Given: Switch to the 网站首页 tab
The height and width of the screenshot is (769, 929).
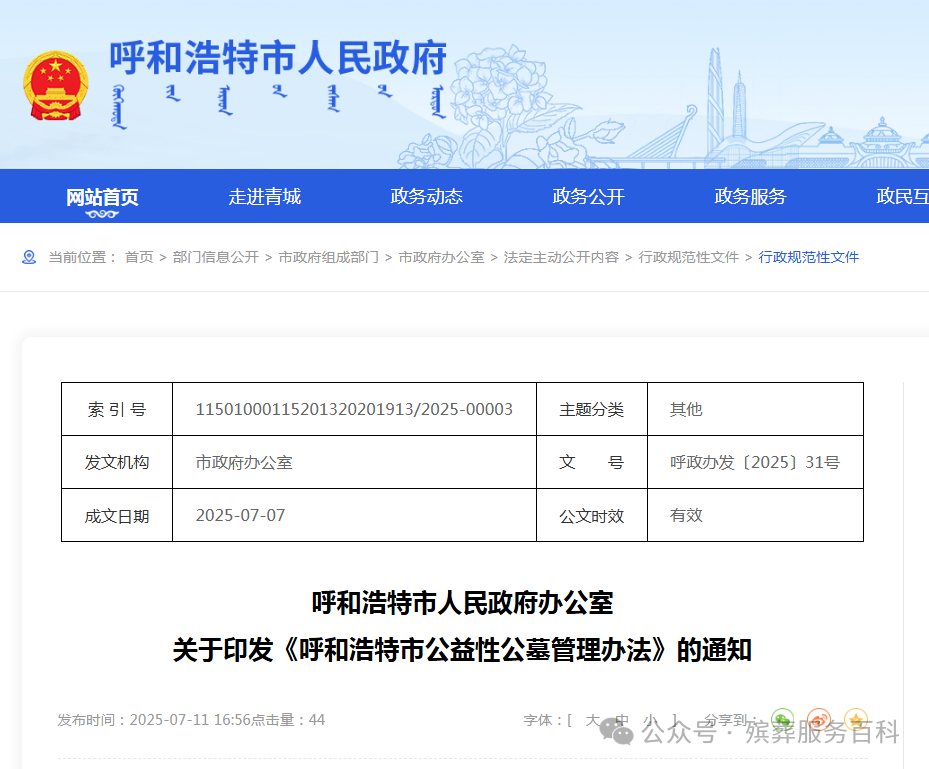Looking at the screenshot, I should (x=101, y=196).
